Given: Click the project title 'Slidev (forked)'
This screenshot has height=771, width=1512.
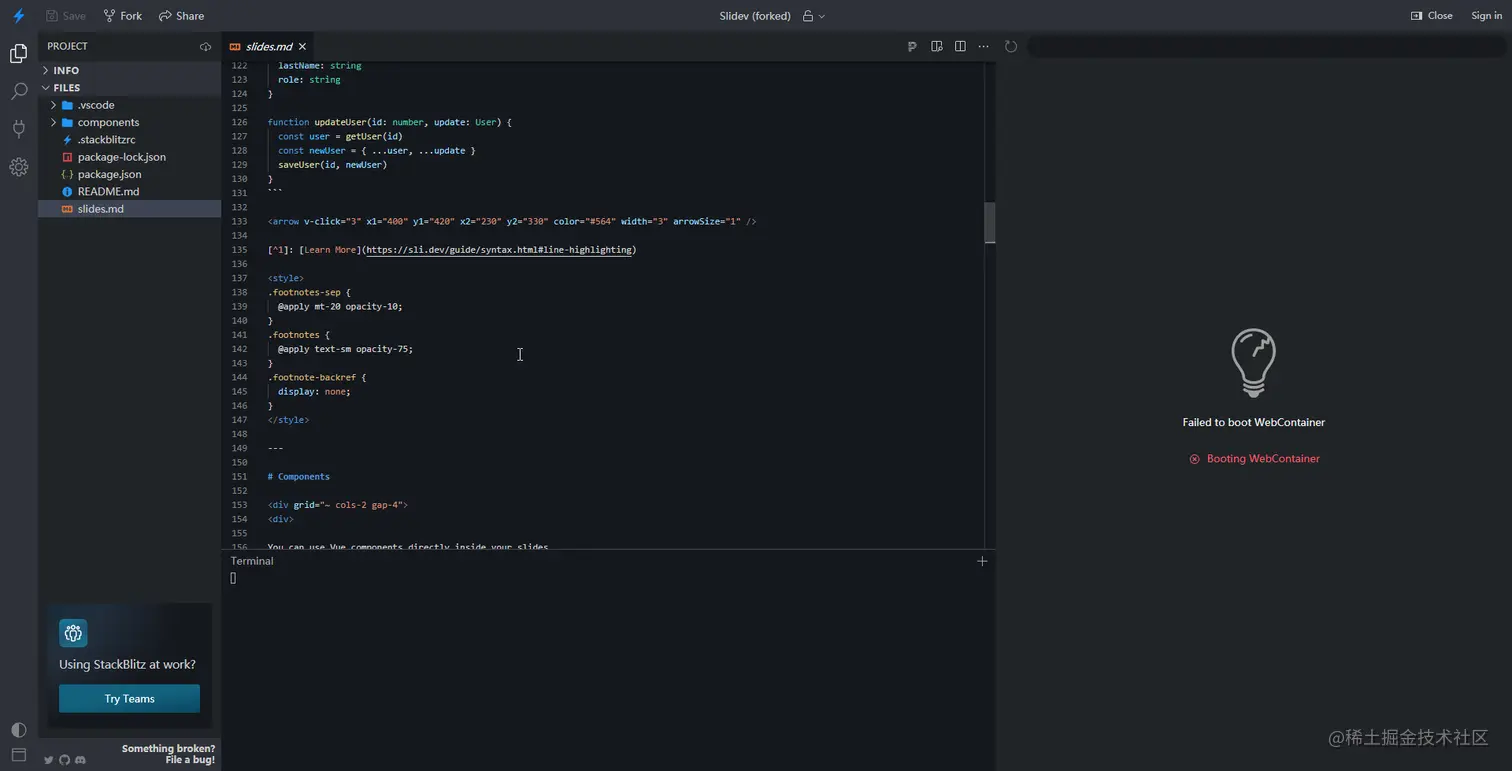Looking at the screenshot, I should (755, 16).
